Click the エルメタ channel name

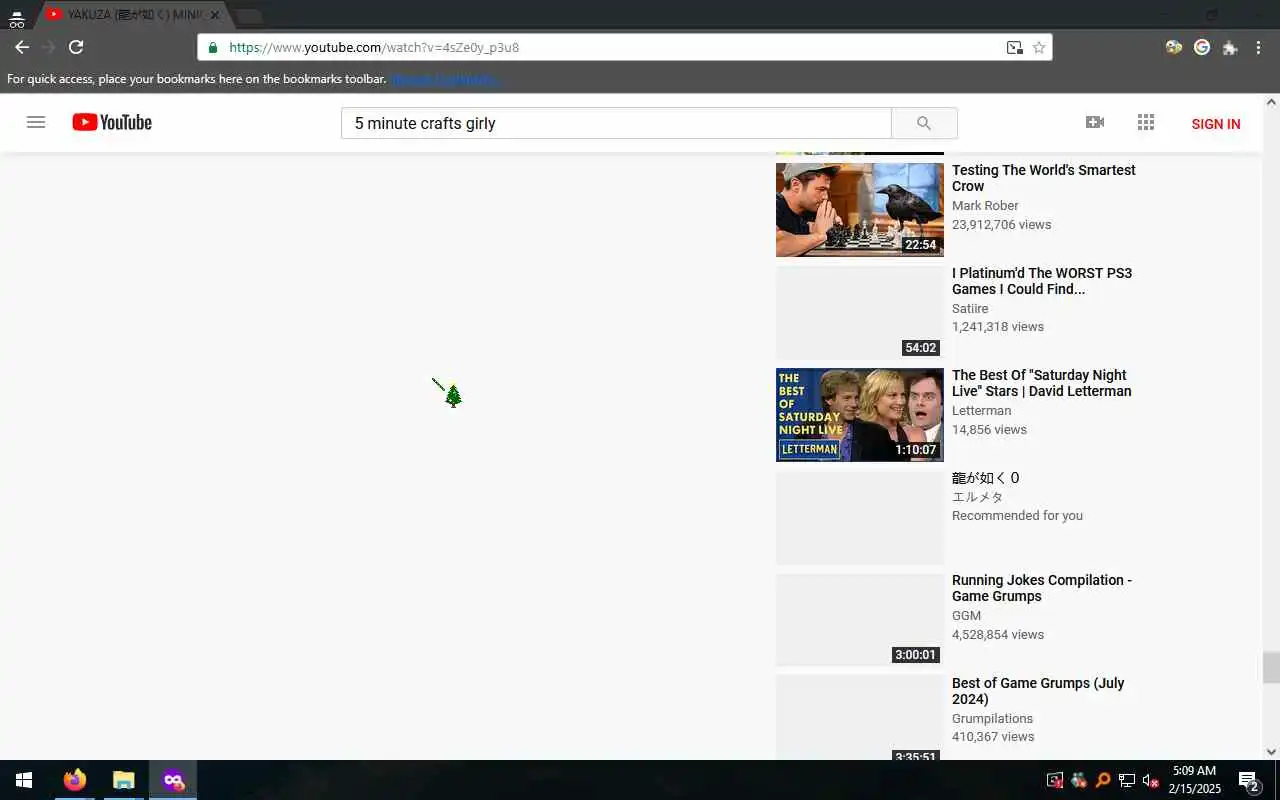tap(977, 497)
